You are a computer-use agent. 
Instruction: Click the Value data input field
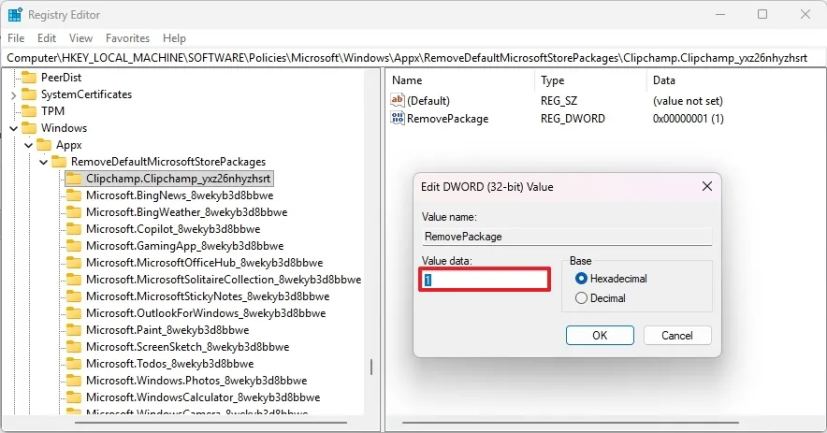click(x=484, y=280)
